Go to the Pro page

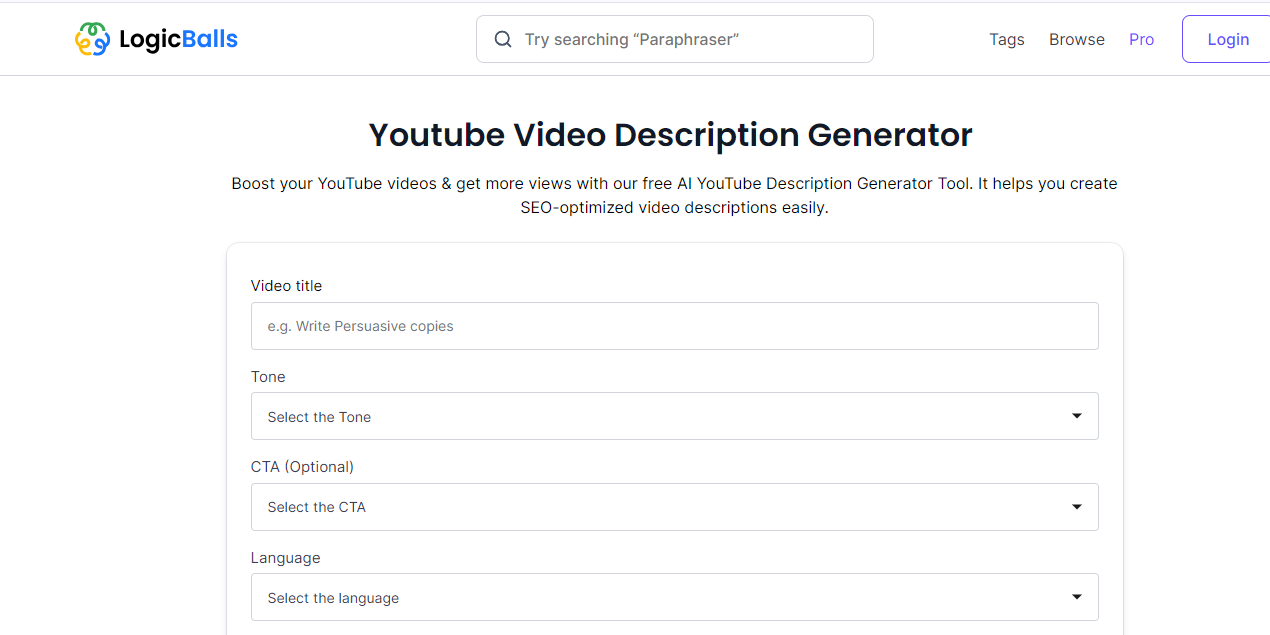click(1141, 39)
